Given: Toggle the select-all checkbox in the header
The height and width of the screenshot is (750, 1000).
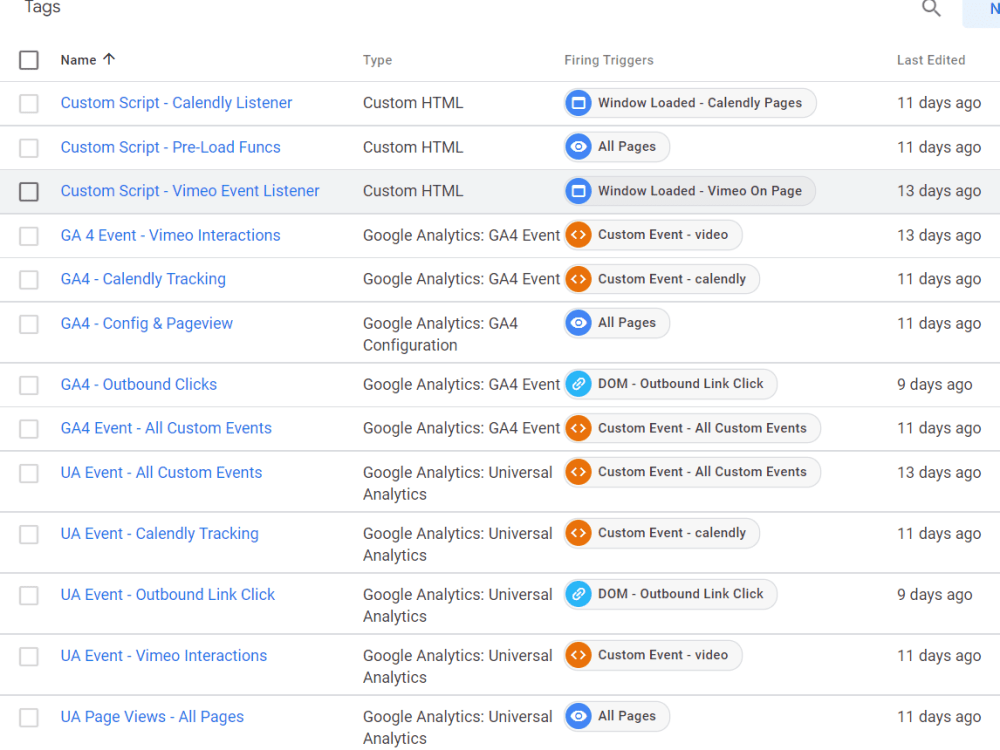Looking at the screenshot, I should pos(29,60).
